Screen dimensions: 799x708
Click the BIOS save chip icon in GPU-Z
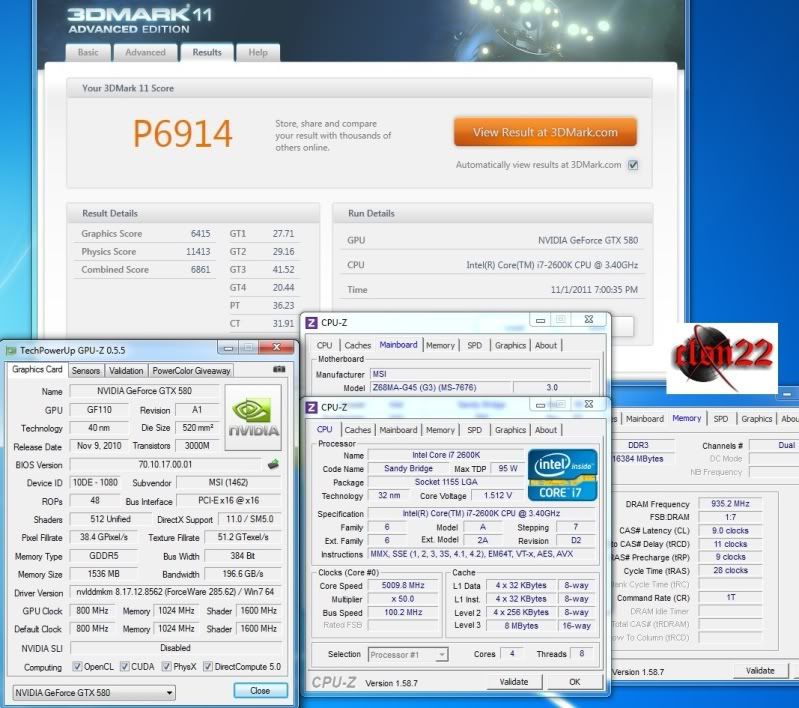tap(273, 464)
